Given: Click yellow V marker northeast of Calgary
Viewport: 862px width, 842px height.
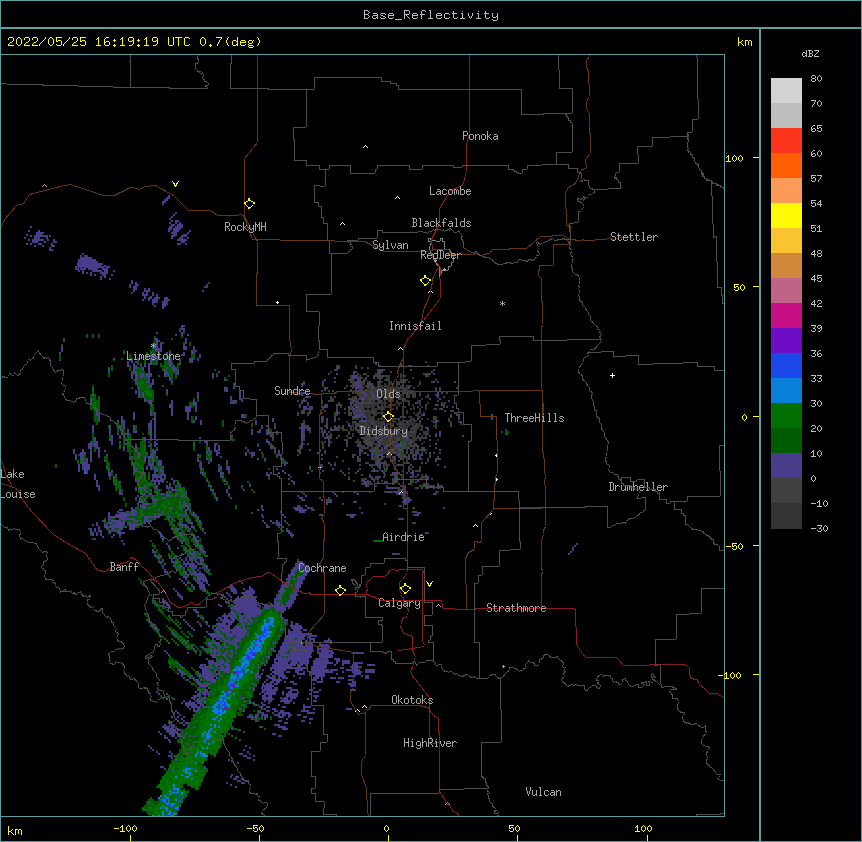Looking at the screenshot, I should click(x=429, y=584).
